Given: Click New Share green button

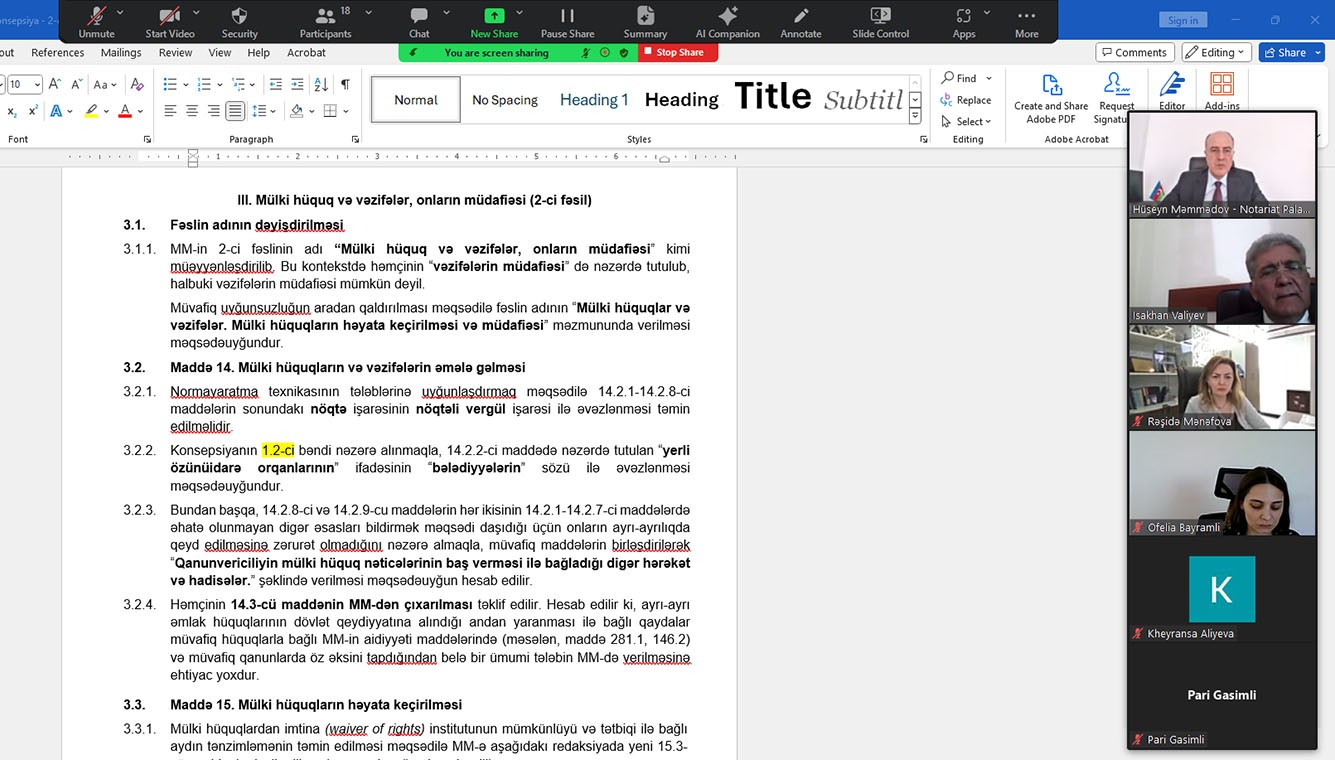Looking at the screenshot, I should [494, 21].
